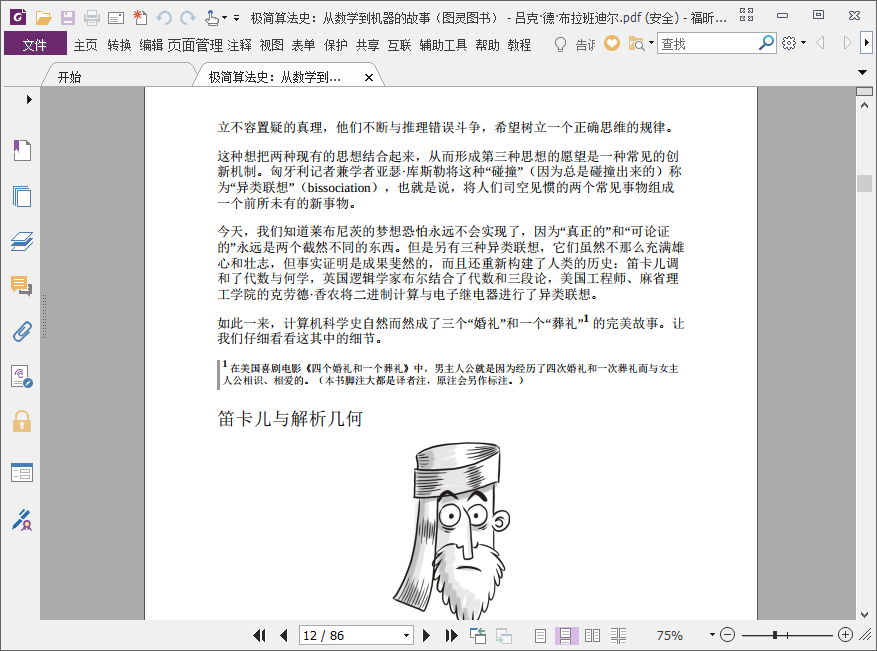Open the Attachments paperclip panel
Screen dimensions: 877x651
[22, 332]
